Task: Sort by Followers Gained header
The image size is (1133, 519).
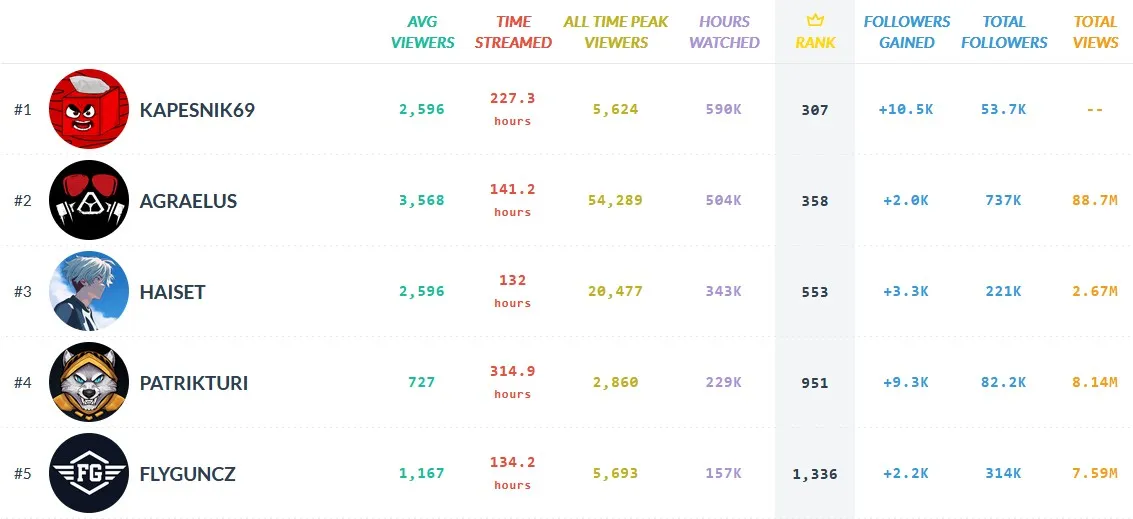Action: [x=907, y=32]
